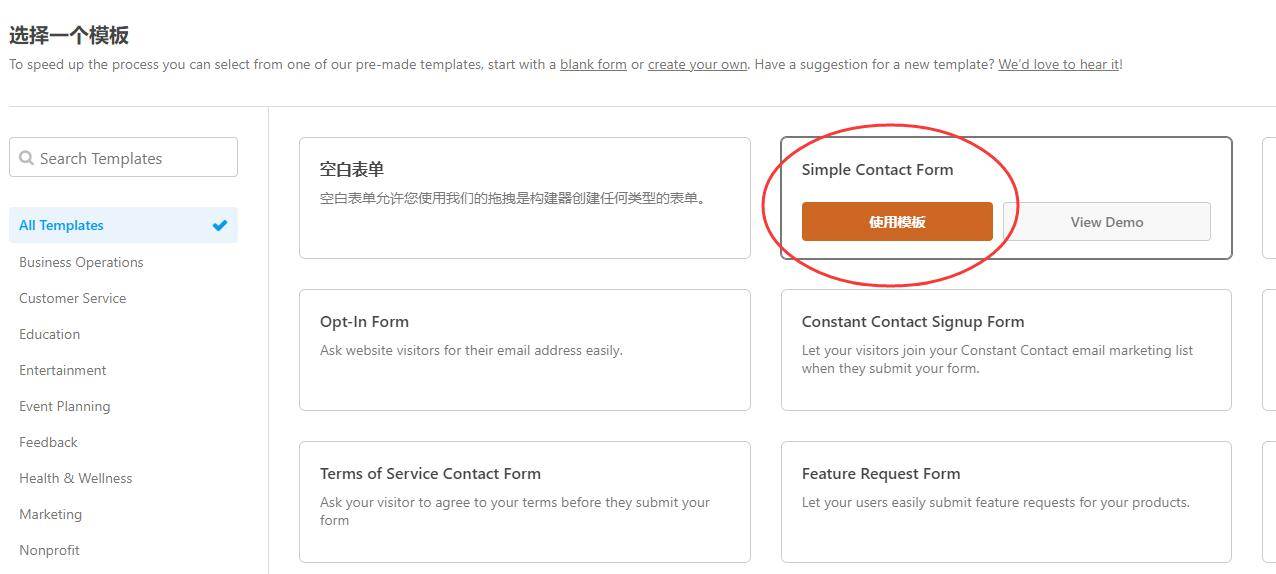Click the We'd love to hear it link
Screen dimensions: 1276x574
click(x=1058, y=64)
